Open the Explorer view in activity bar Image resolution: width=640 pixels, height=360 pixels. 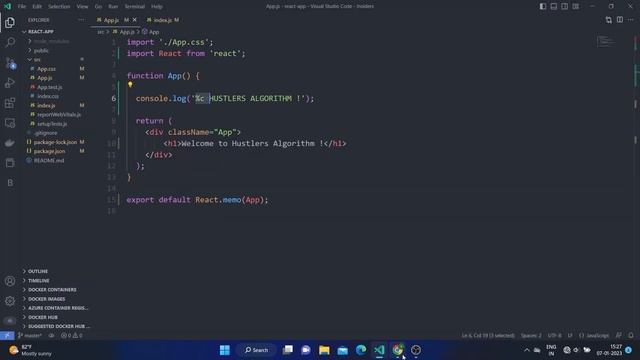pyautogui.click(x=10, y=22)
